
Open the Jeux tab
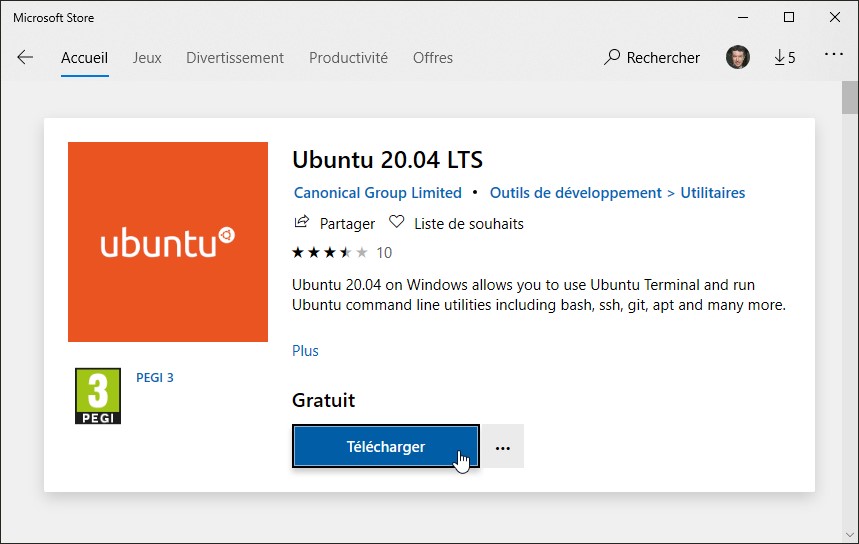point(147,58)
